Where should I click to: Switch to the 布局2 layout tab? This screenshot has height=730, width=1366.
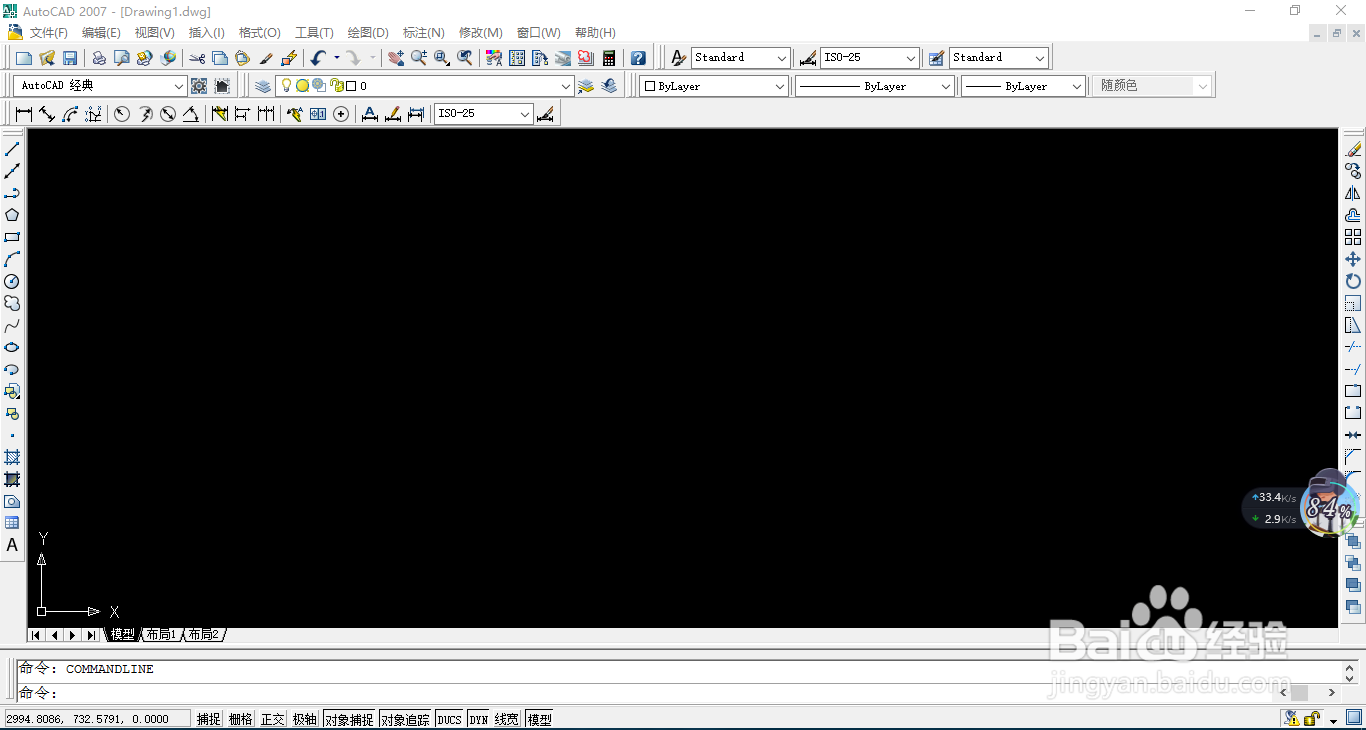point(203,635)
